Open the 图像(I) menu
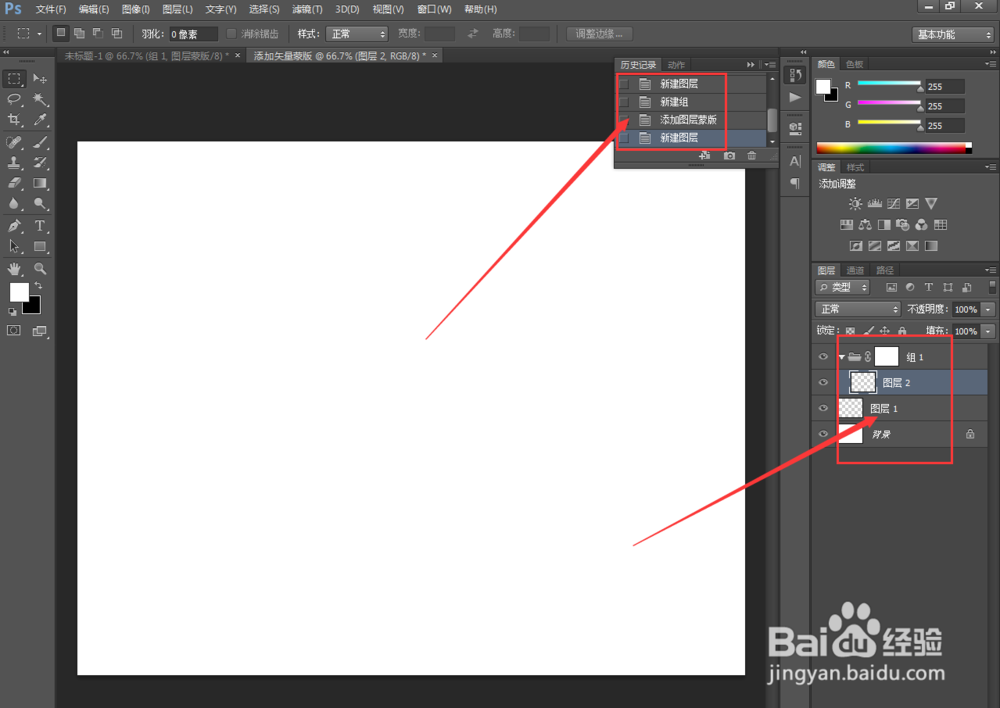The image size is (1000, 708). coord(135,10)
